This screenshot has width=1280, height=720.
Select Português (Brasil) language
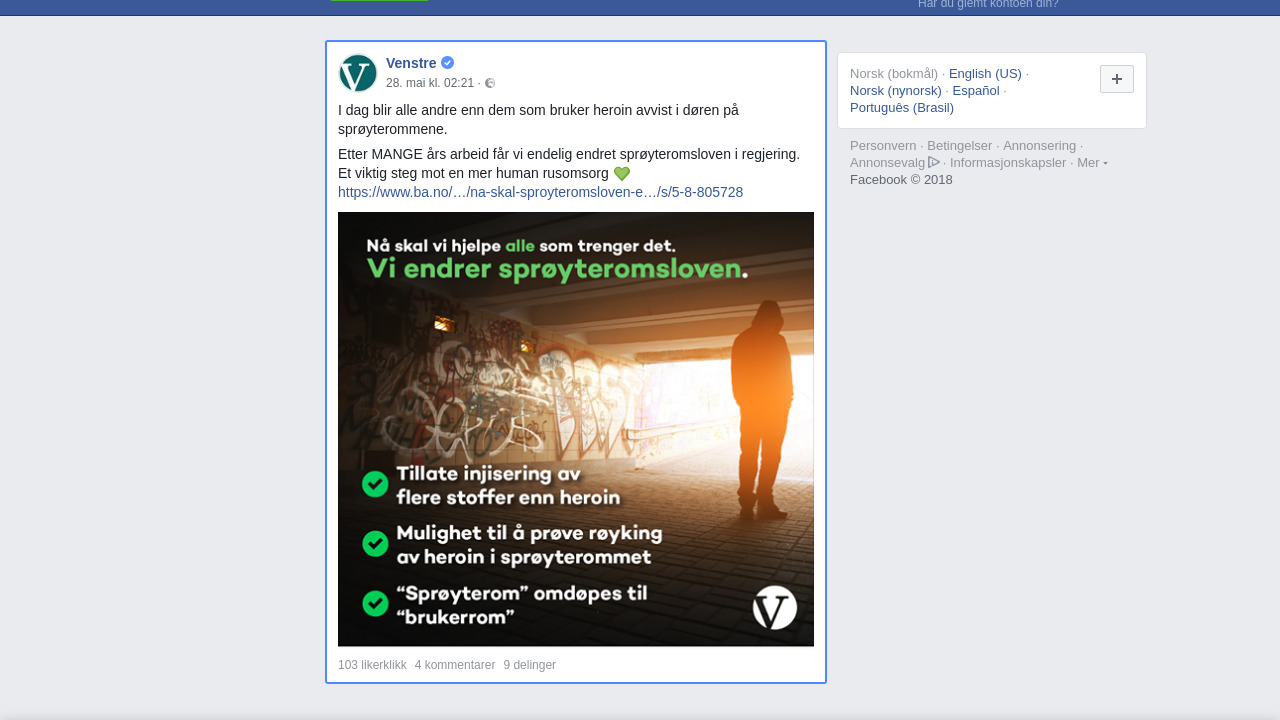[x=902, y=107]
